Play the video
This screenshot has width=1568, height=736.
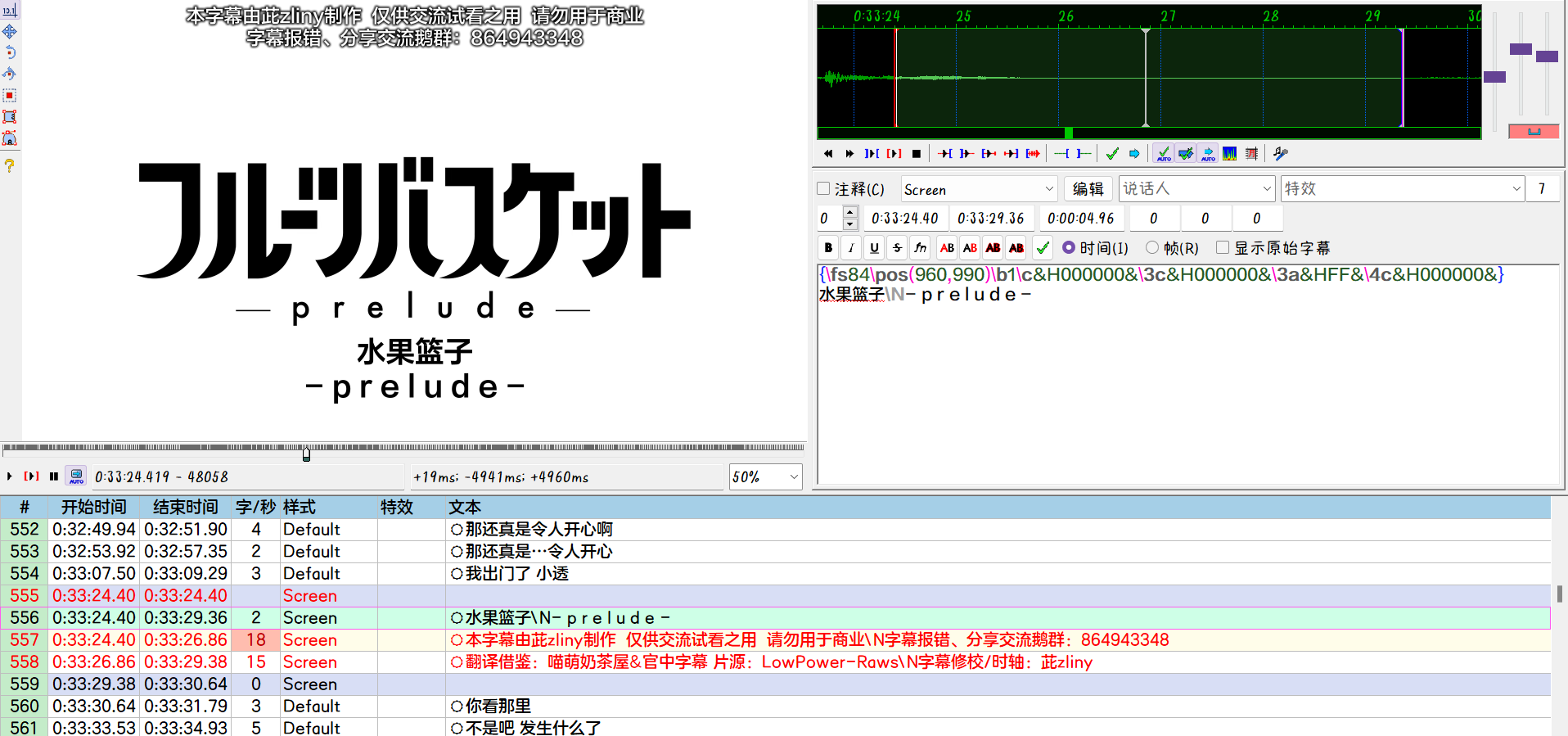click(10, 476)
